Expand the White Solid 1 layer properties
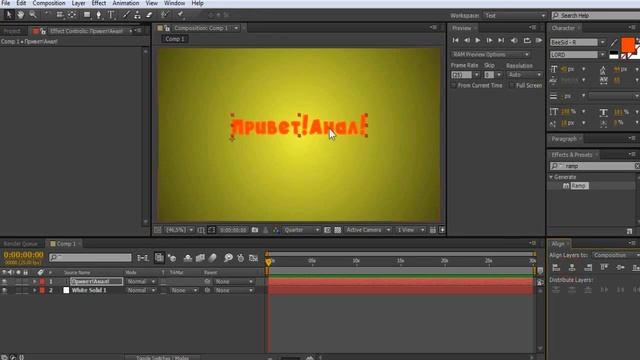The image size is (640, 360). click(x=35, y=290)
